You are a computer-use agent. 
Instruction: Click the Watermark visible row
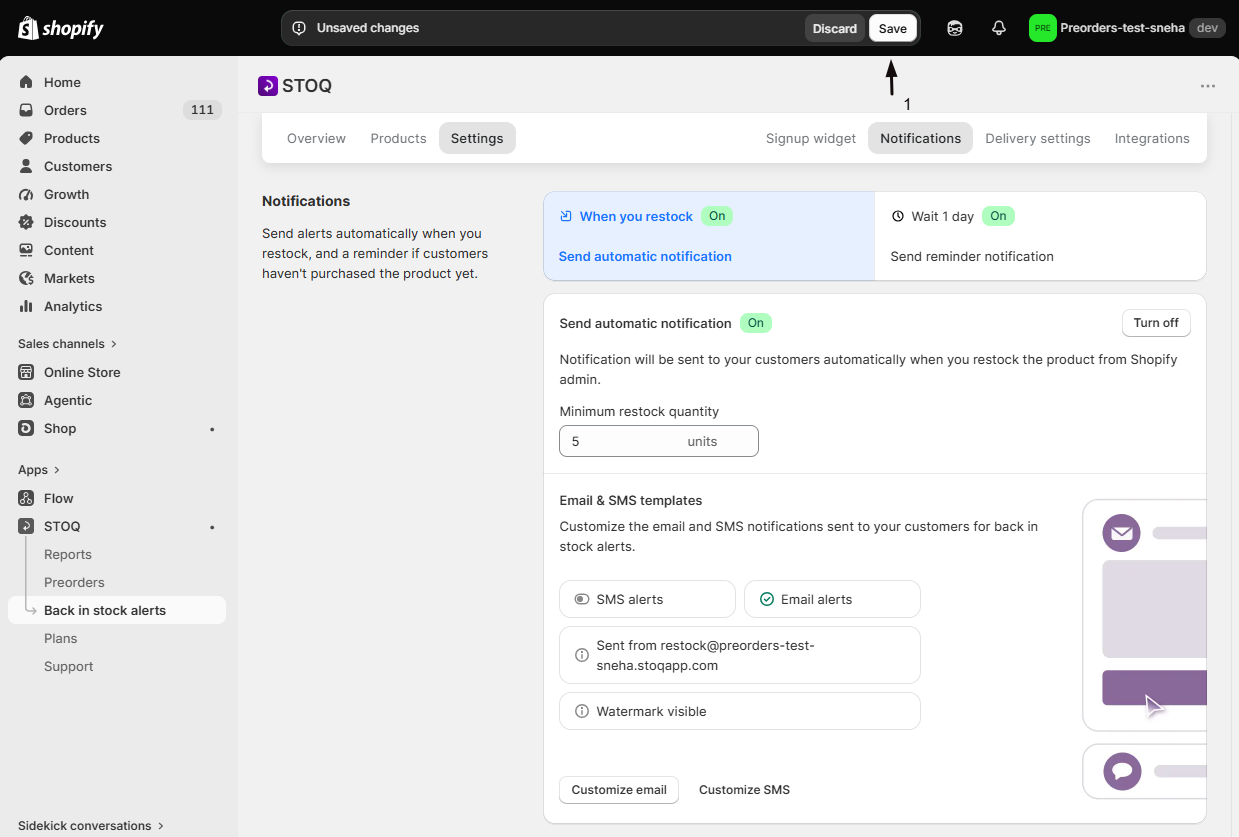(x=740, y=711)
